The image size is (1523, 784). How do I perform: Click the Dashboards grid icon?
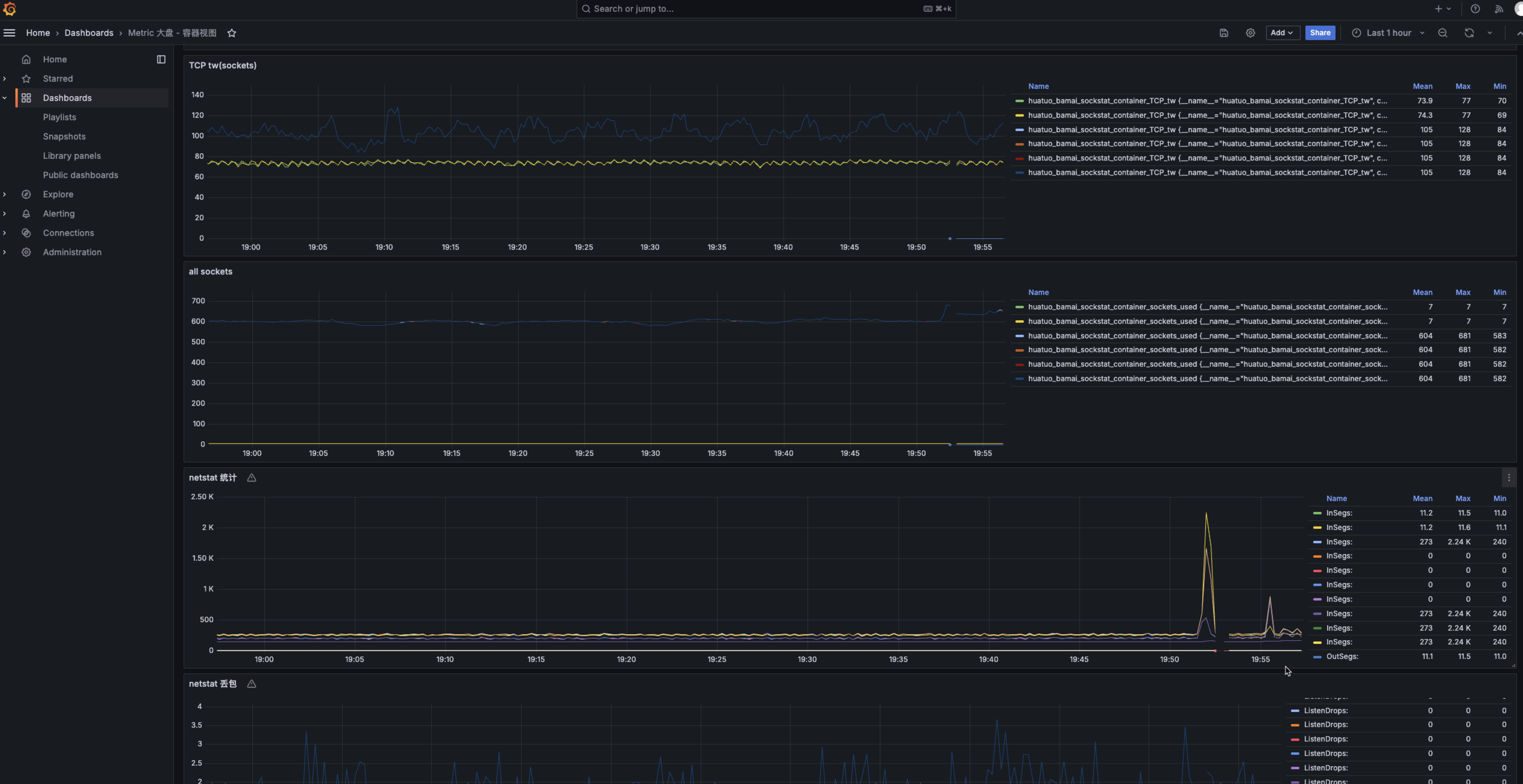coord(26,98)
